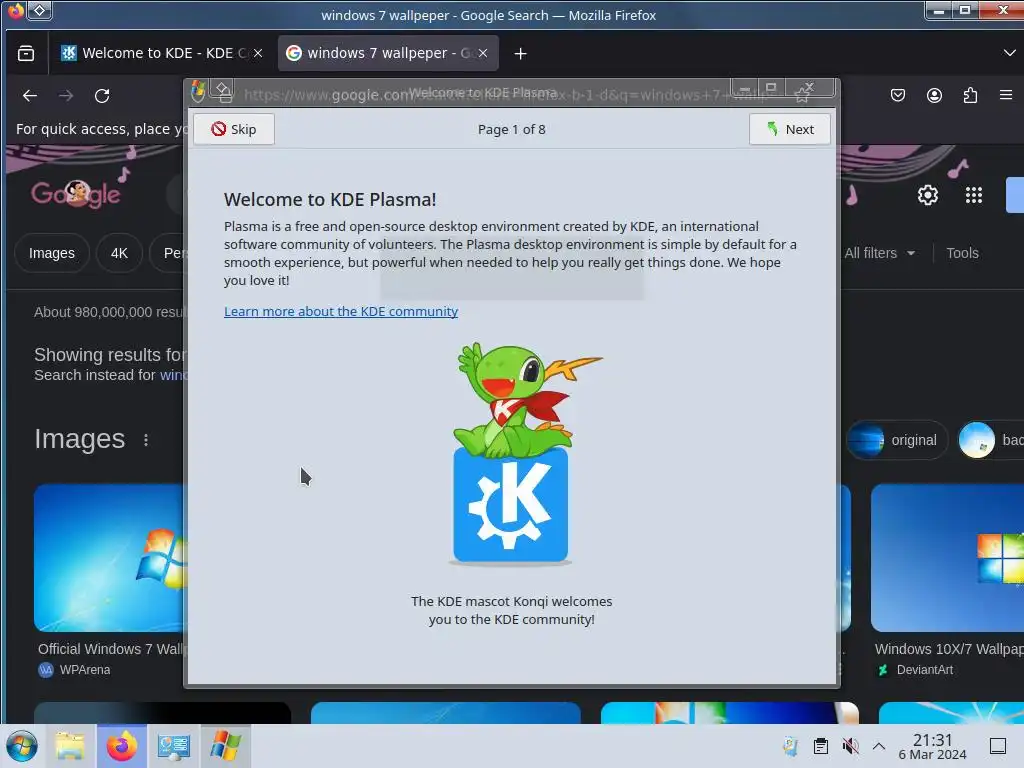
Task: Open the system settings taskbar icon
Action: coord(174,746)
